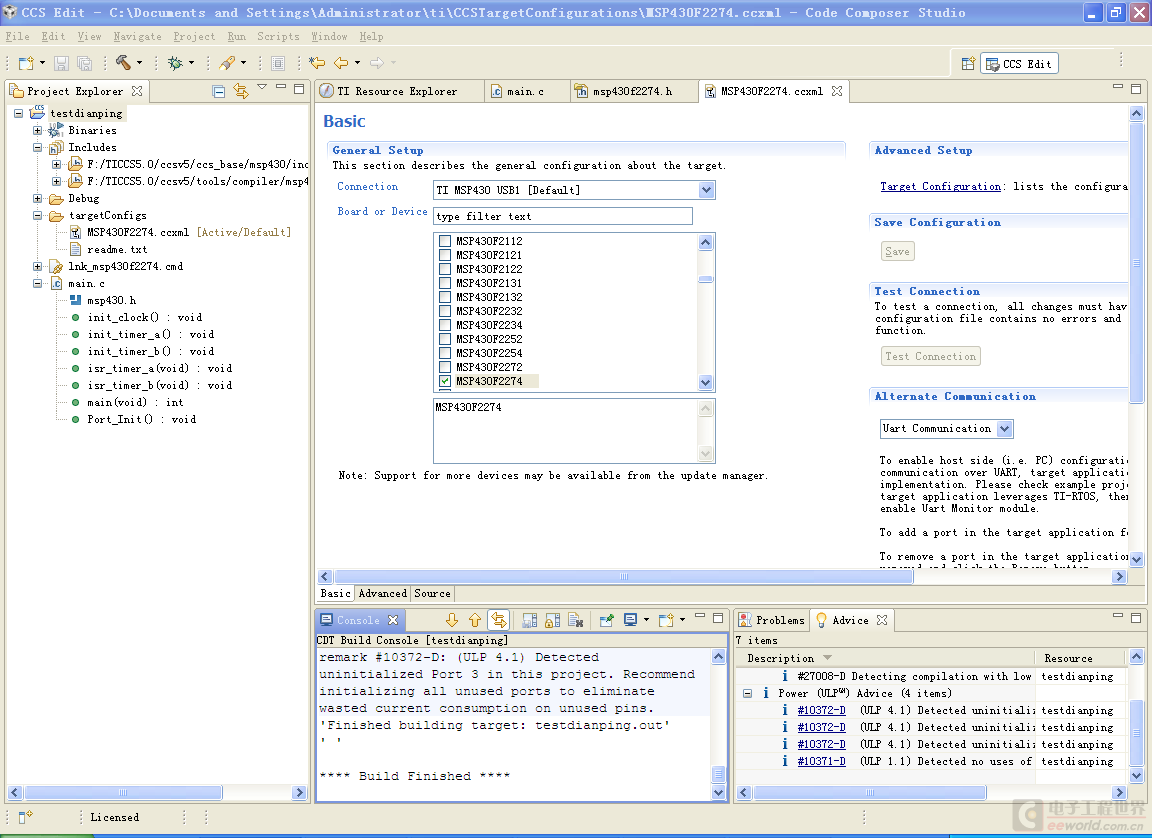
Task: Check the MSP430F2232 device checkbox
Action: point(444,311)
